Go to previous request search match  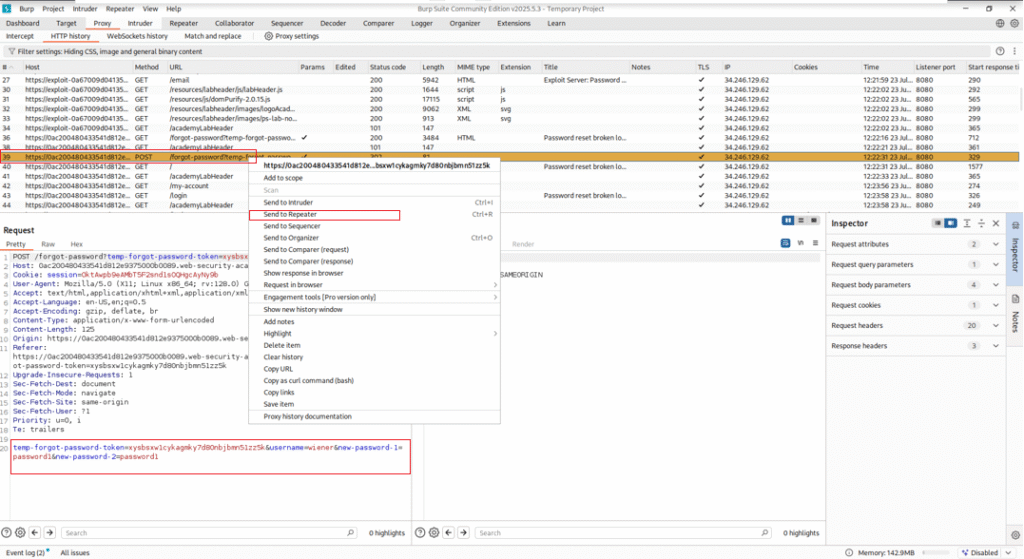pyautogui.click(x=35, y=533)
